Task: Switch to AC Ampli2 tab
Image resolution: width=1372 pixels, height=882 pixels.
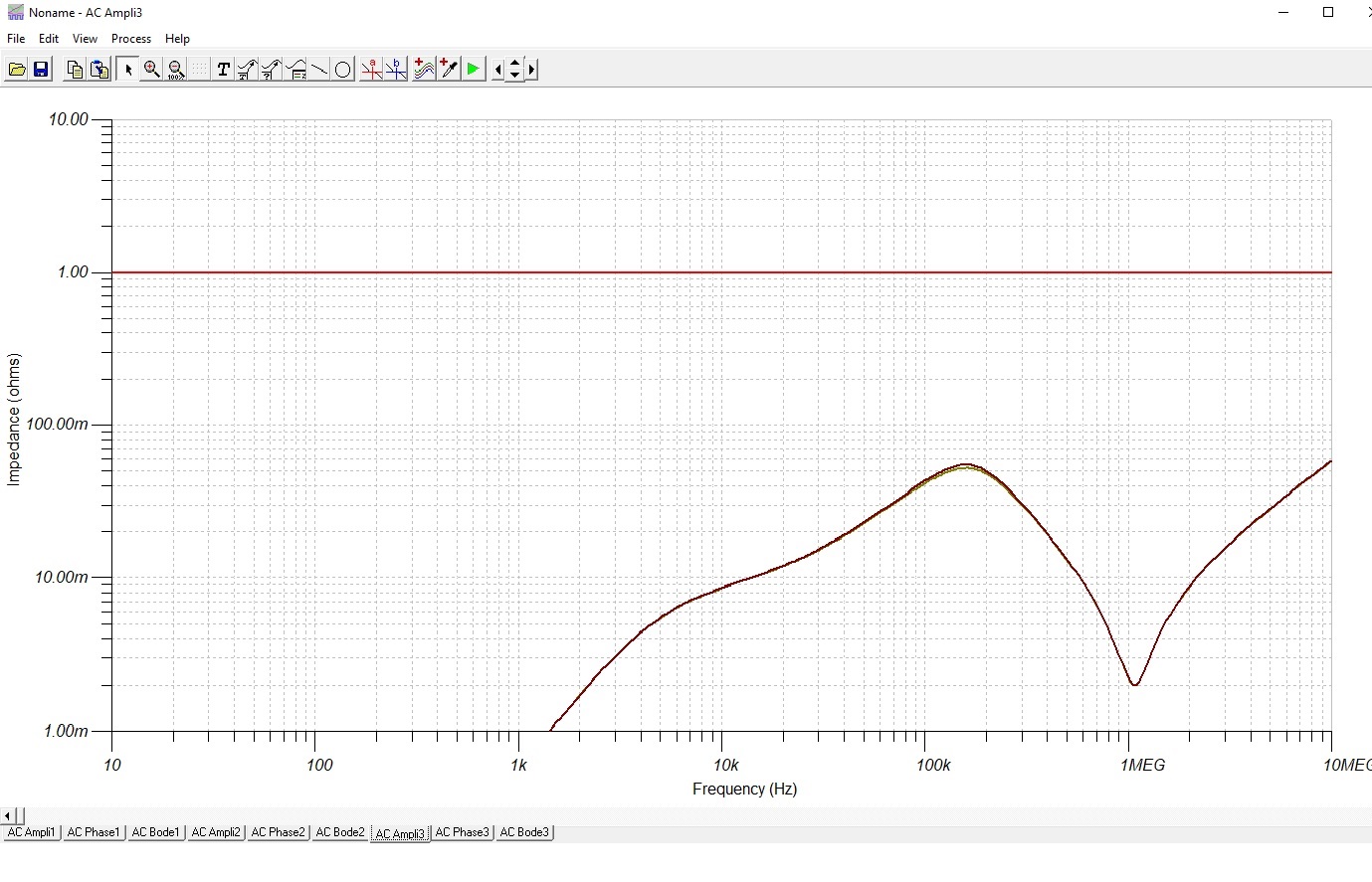Action: click(216, 833)
